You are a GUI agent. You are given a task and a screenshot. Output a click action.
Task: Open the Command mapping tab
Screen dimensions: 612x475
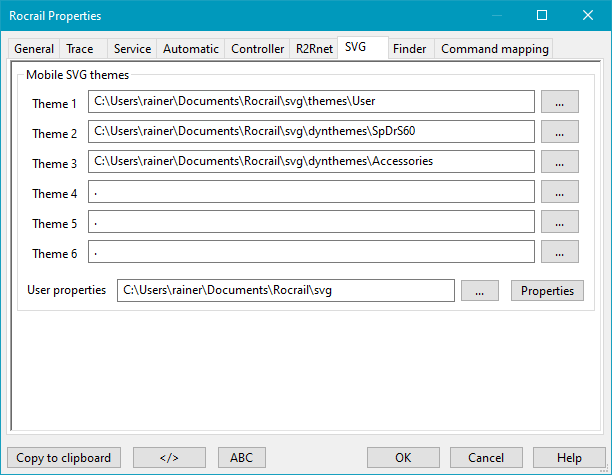(x=494, y=49)
